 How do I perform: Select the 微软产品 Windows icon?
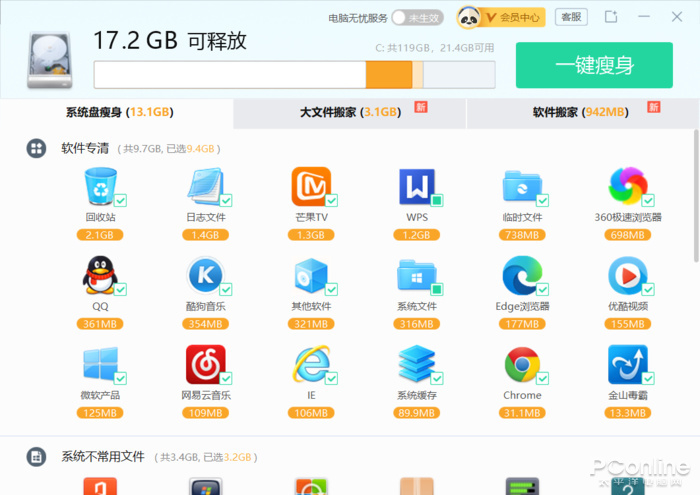tap(100, 364)
